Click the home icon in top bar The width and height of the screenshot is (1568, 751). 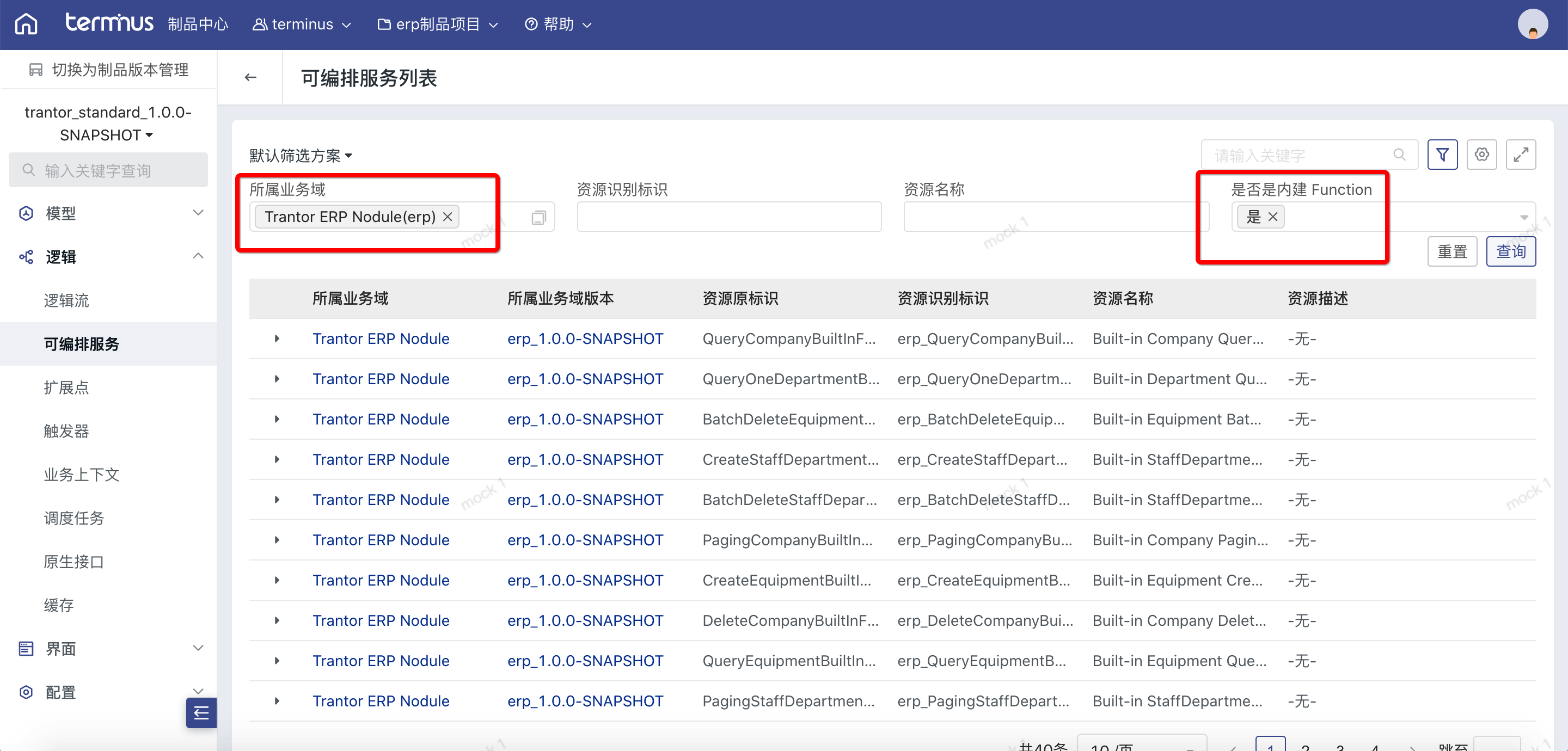[x=26, y=24]
